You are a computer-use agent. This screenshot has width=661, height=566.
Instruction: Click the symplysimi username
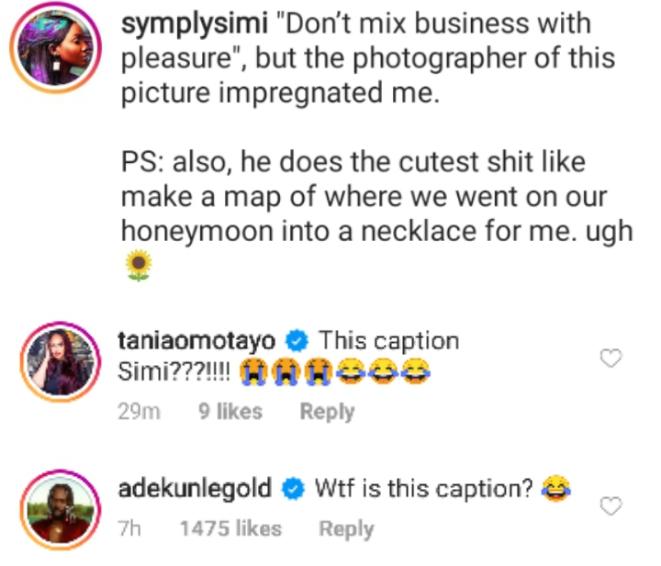(x=190, y=25)
